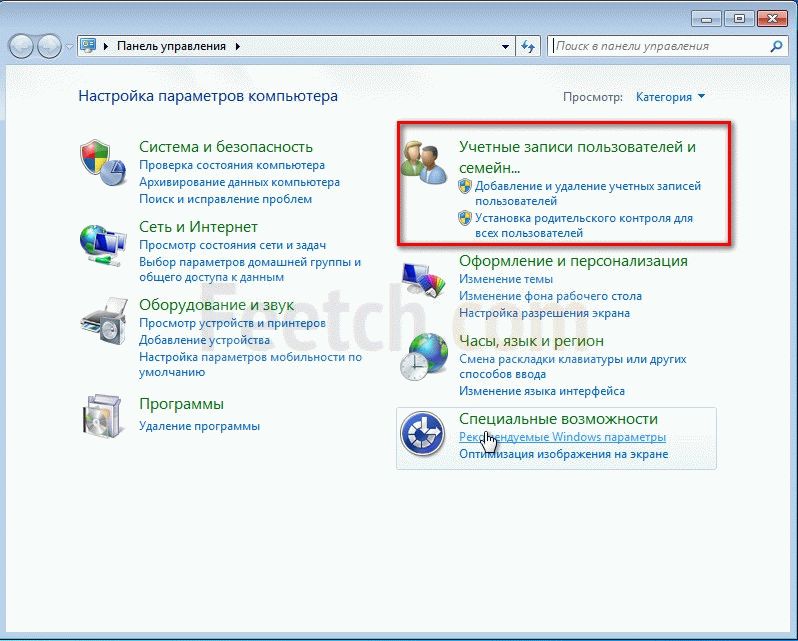Click the search magnifier icon
The width and height of the screenshot is (798, 641).
776,46
